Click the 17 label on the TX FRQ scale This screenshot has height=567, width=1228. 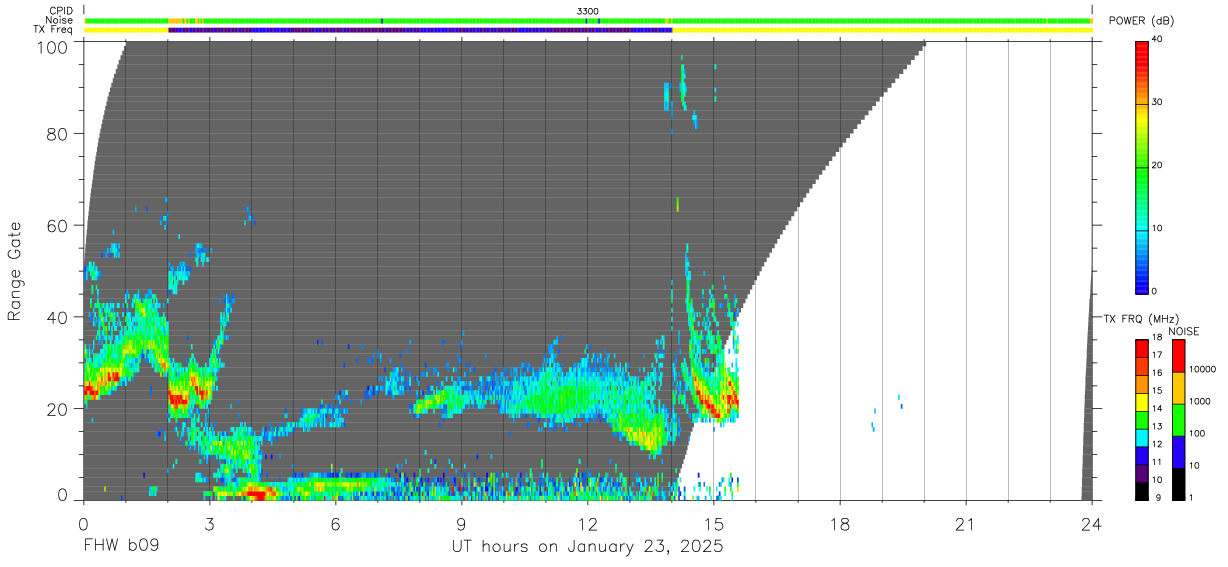[1157, 354]
